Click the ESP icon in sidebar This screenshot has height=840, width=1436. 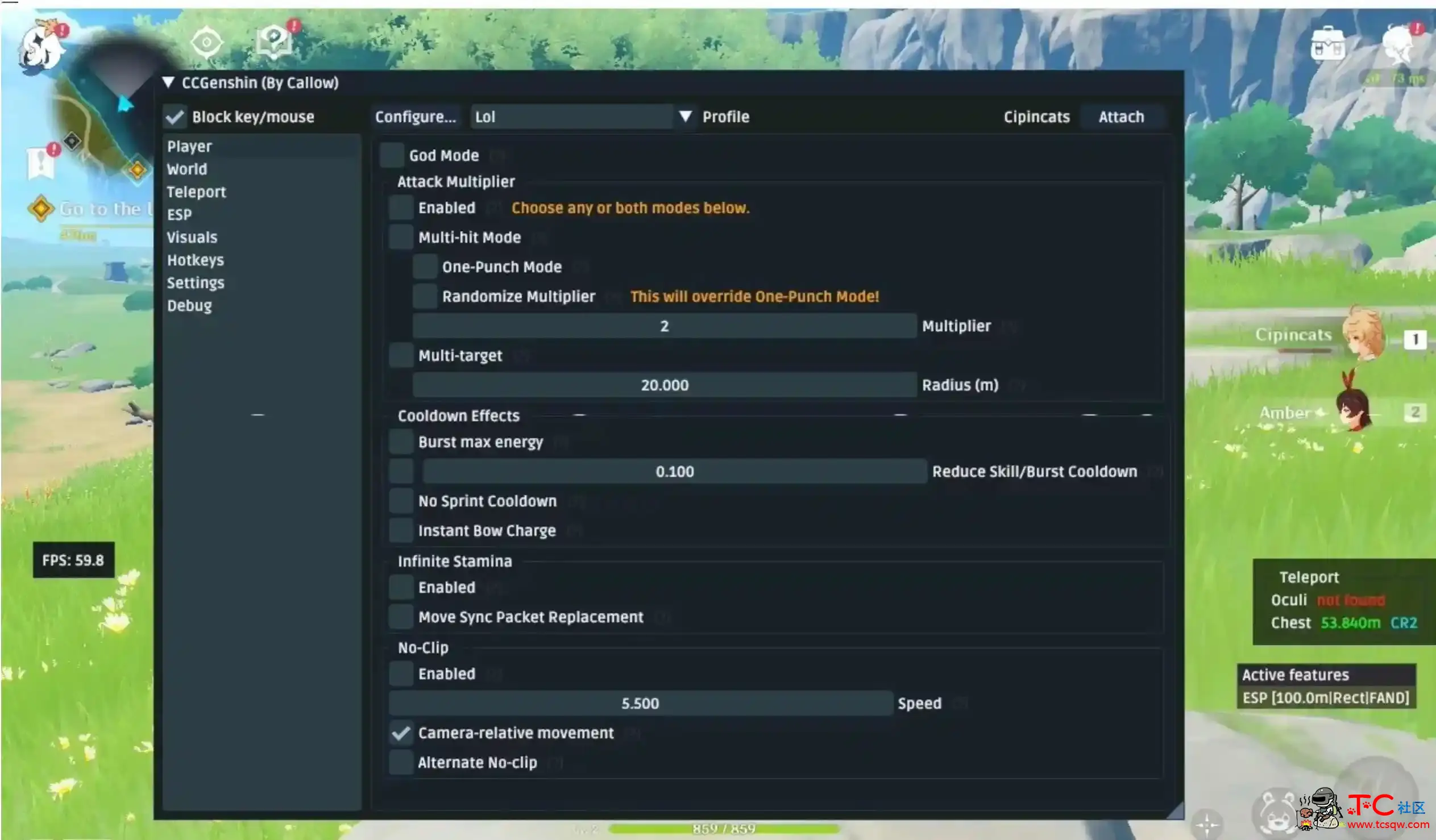[x=179, y=214]
